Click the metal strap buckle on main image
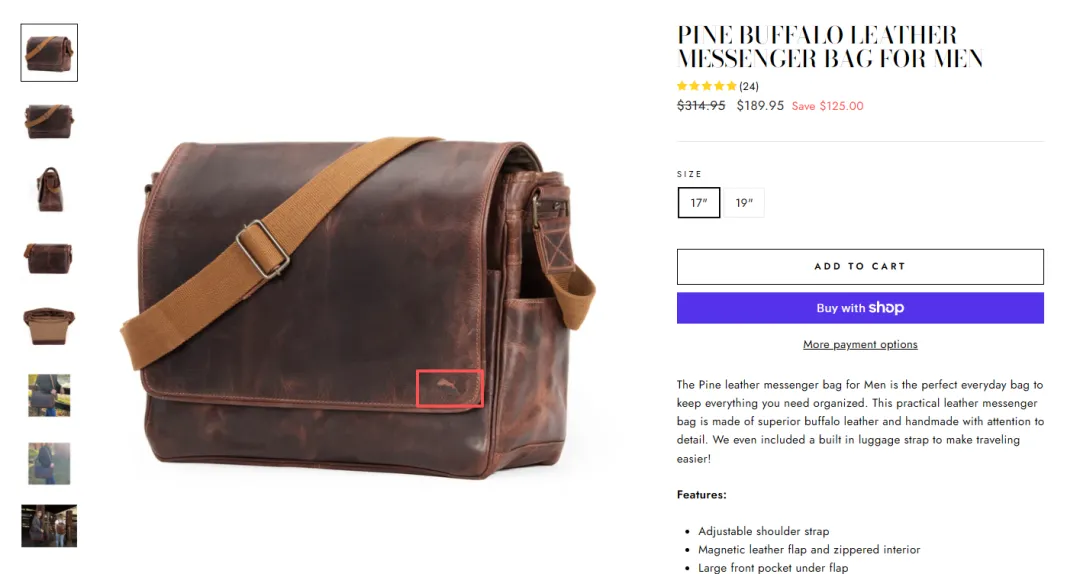Screen dimensions: 1080x574 pos(262,249)
